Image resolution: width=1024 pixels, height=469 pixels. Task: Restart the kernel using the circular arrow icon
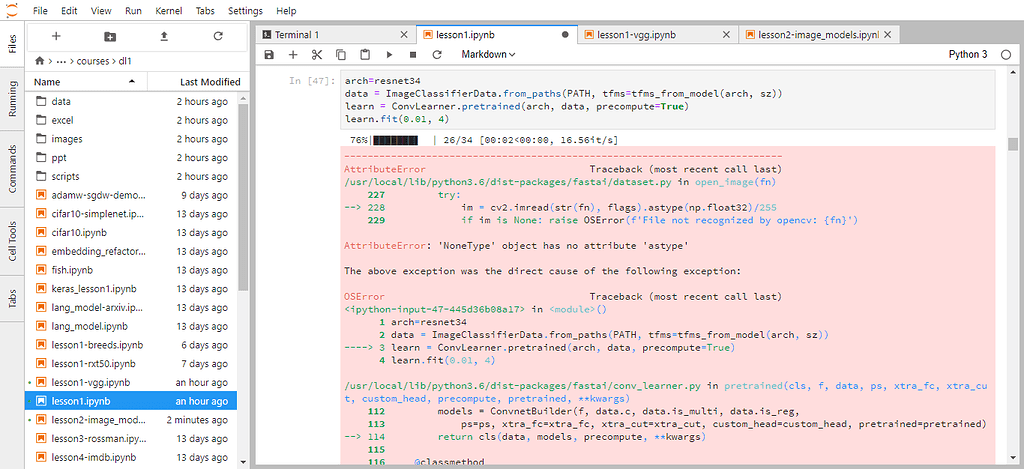point(437,54)
